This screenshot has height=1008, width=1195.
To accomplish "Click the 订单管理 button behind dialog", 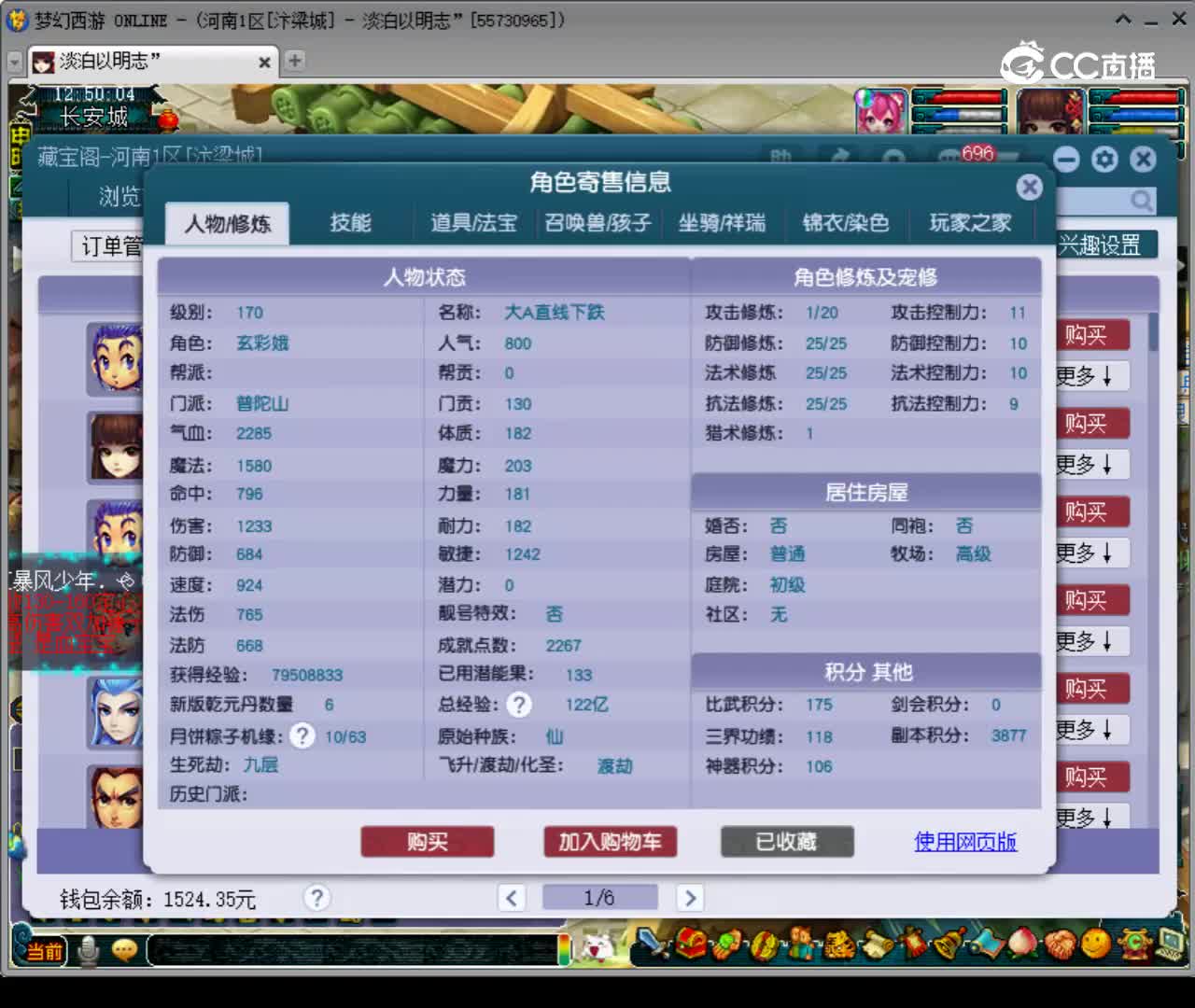I will click(x=108, y=246).
